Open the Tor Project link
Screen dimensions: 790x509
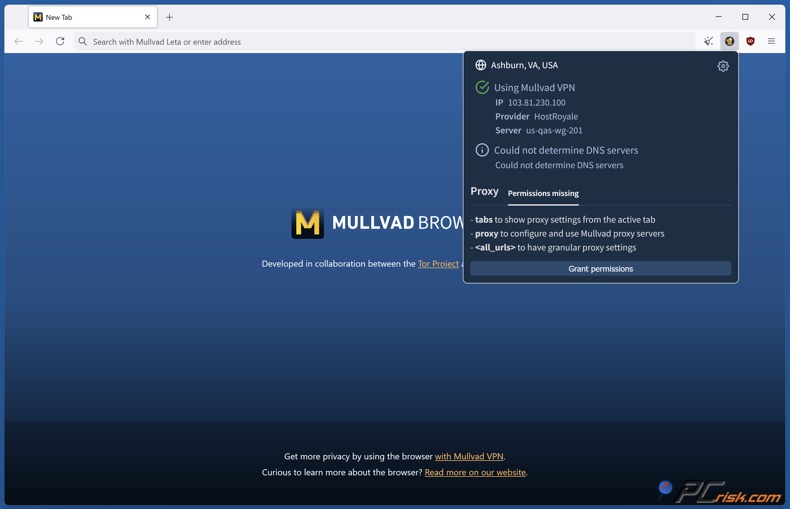(438, 264)
